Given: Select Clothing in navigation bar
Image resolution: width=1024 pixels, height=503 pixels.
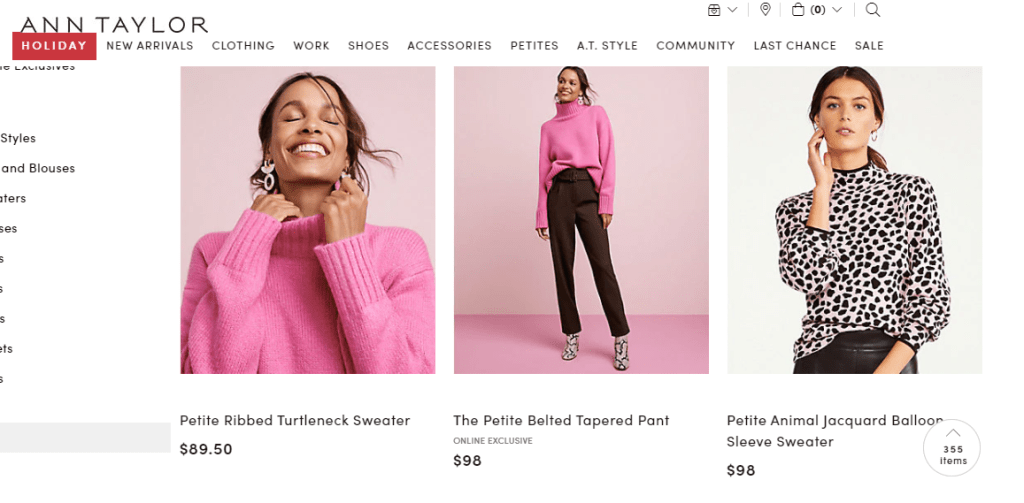Looking at the screenshot, I should click(x=243, y=46).
